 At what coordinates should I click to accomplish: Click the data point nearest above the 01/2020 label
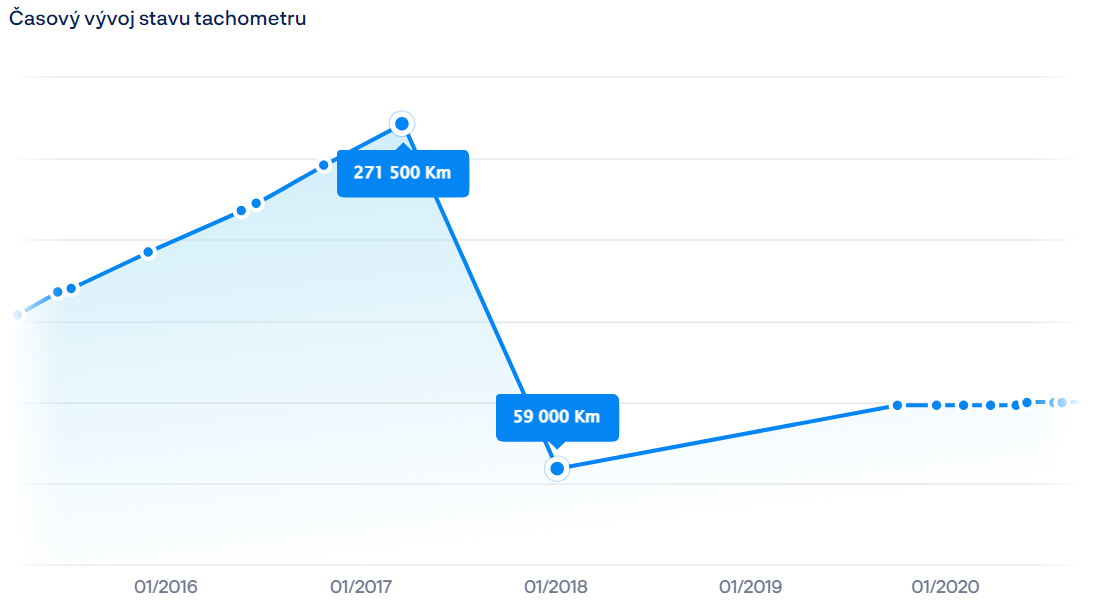[x=937, y=405]
